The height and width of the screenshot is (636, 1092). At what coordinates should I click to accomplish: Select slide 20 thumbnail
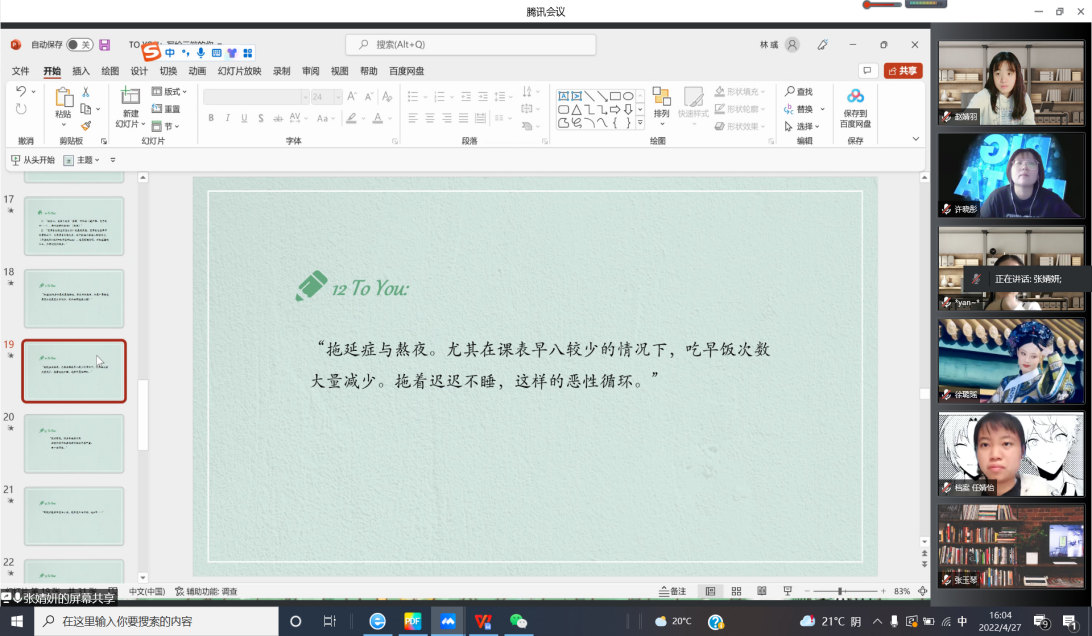point(74,443)
